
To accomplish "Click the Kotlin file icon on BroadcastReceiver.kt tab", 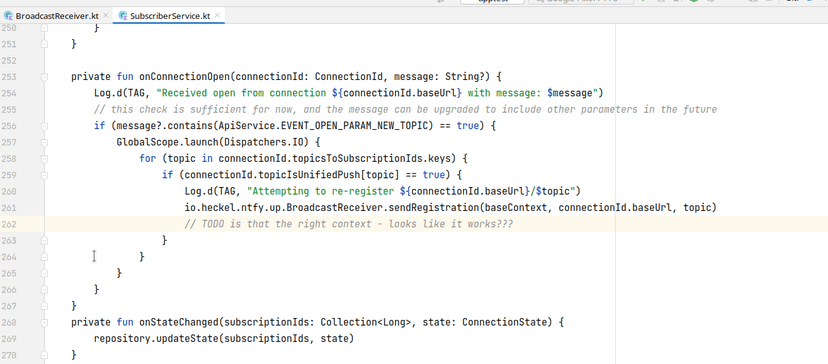I will click(x=8, y=16).
